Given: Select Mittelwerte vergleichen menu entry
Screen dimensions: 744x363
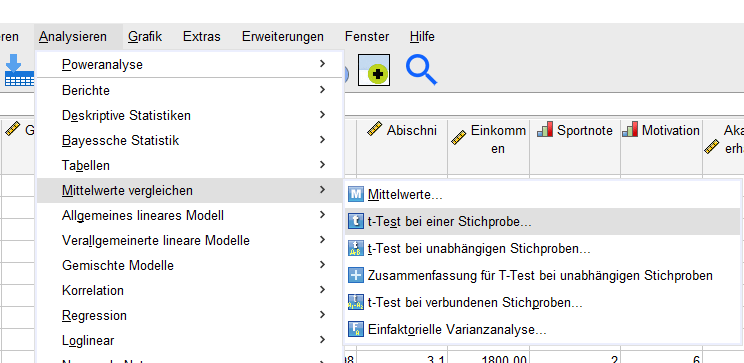Looking at the screenshot, I should 189,191.
